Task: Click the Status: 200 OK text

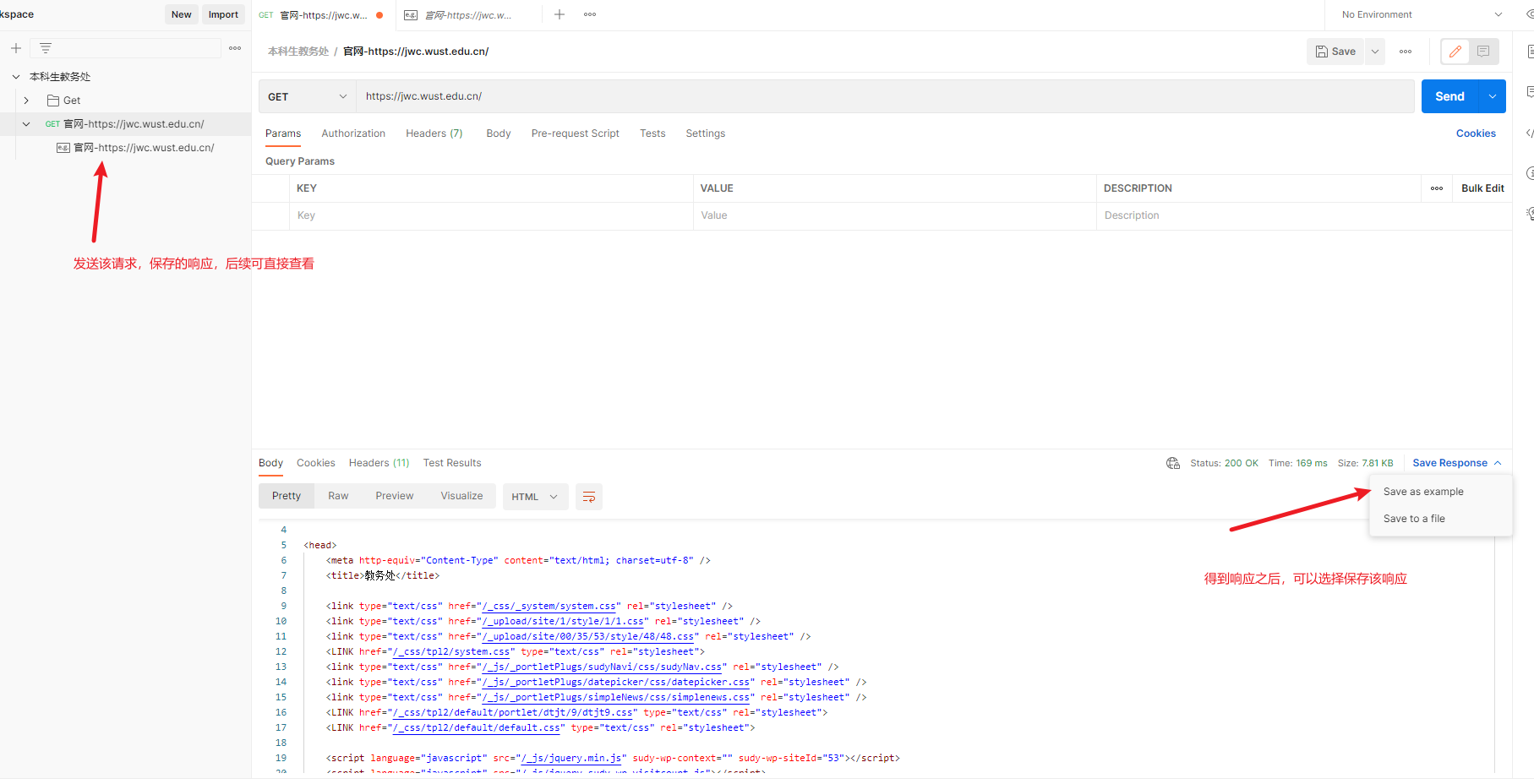Action: [x=1224, y=463]
